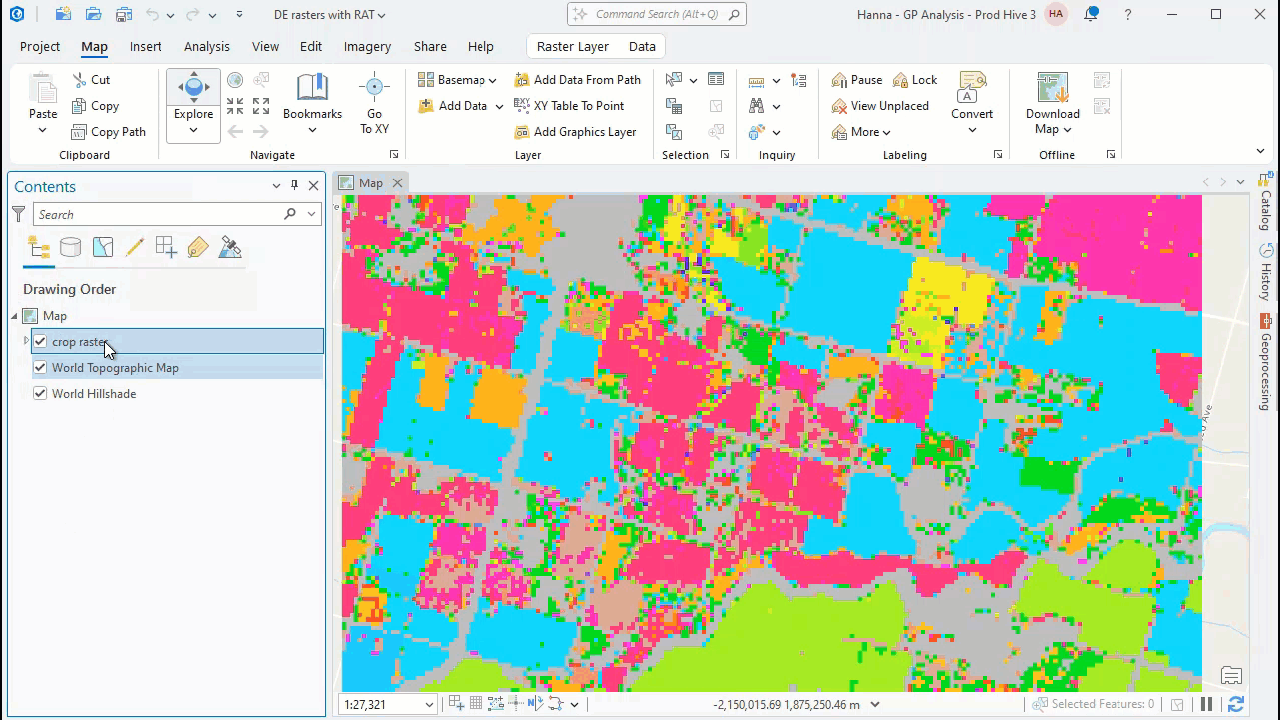Open the Add Graphics Layer tool
Screen dimensions: 1280x720
coord(584,131)
